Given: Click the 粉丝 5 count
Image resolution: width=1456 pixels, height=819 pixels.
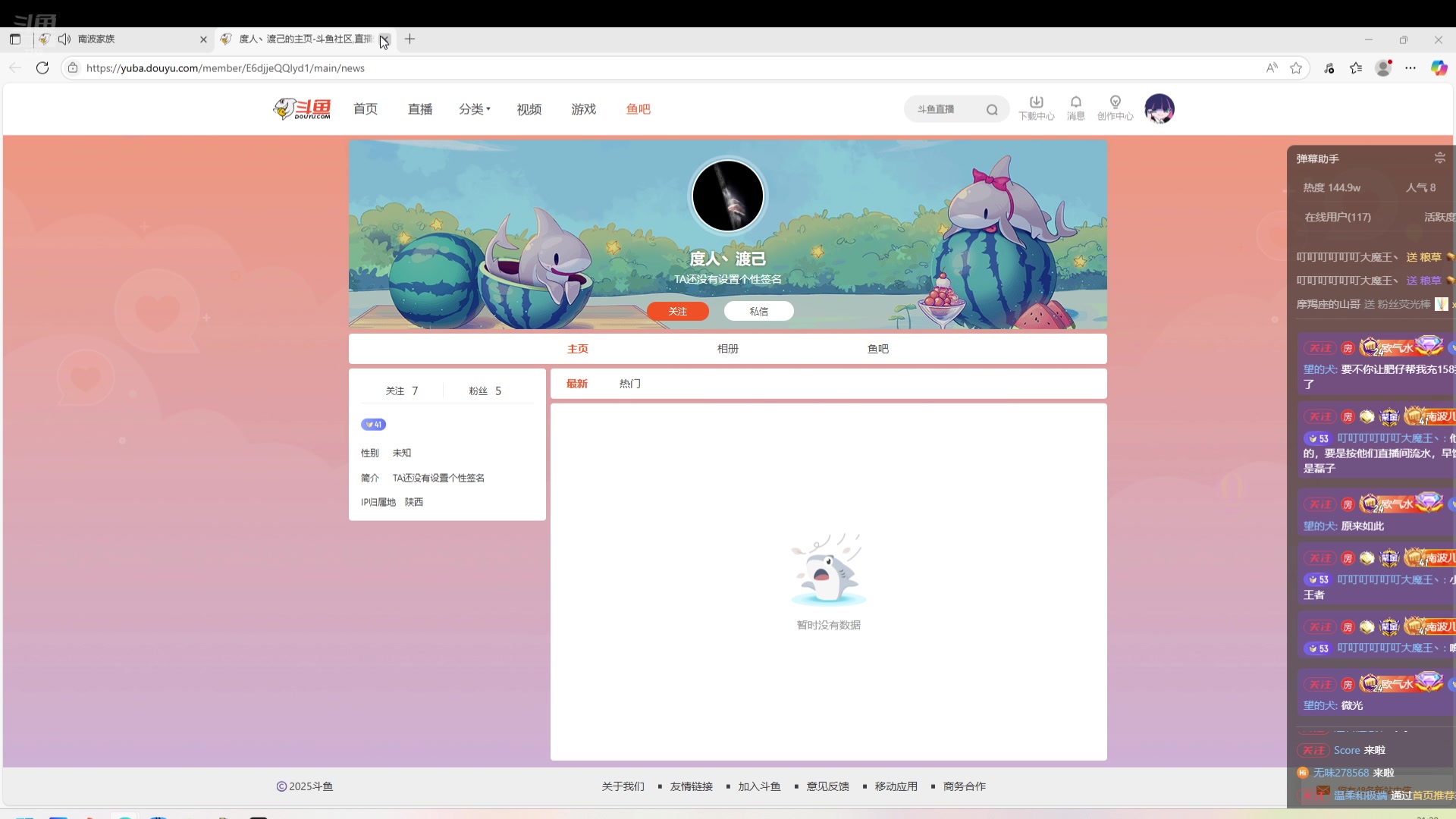Looking at the screenshot, I should 485,391.
